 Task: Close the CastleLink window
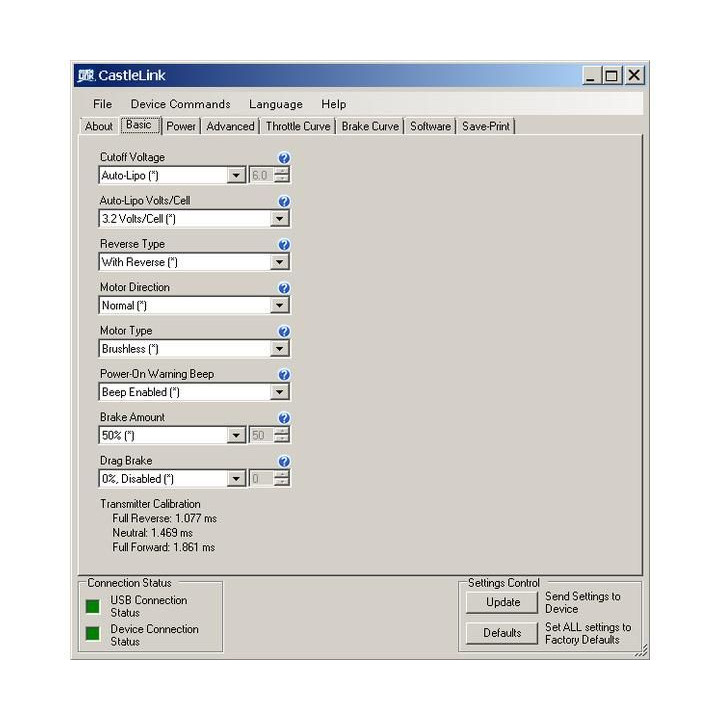tap(634, 75)
